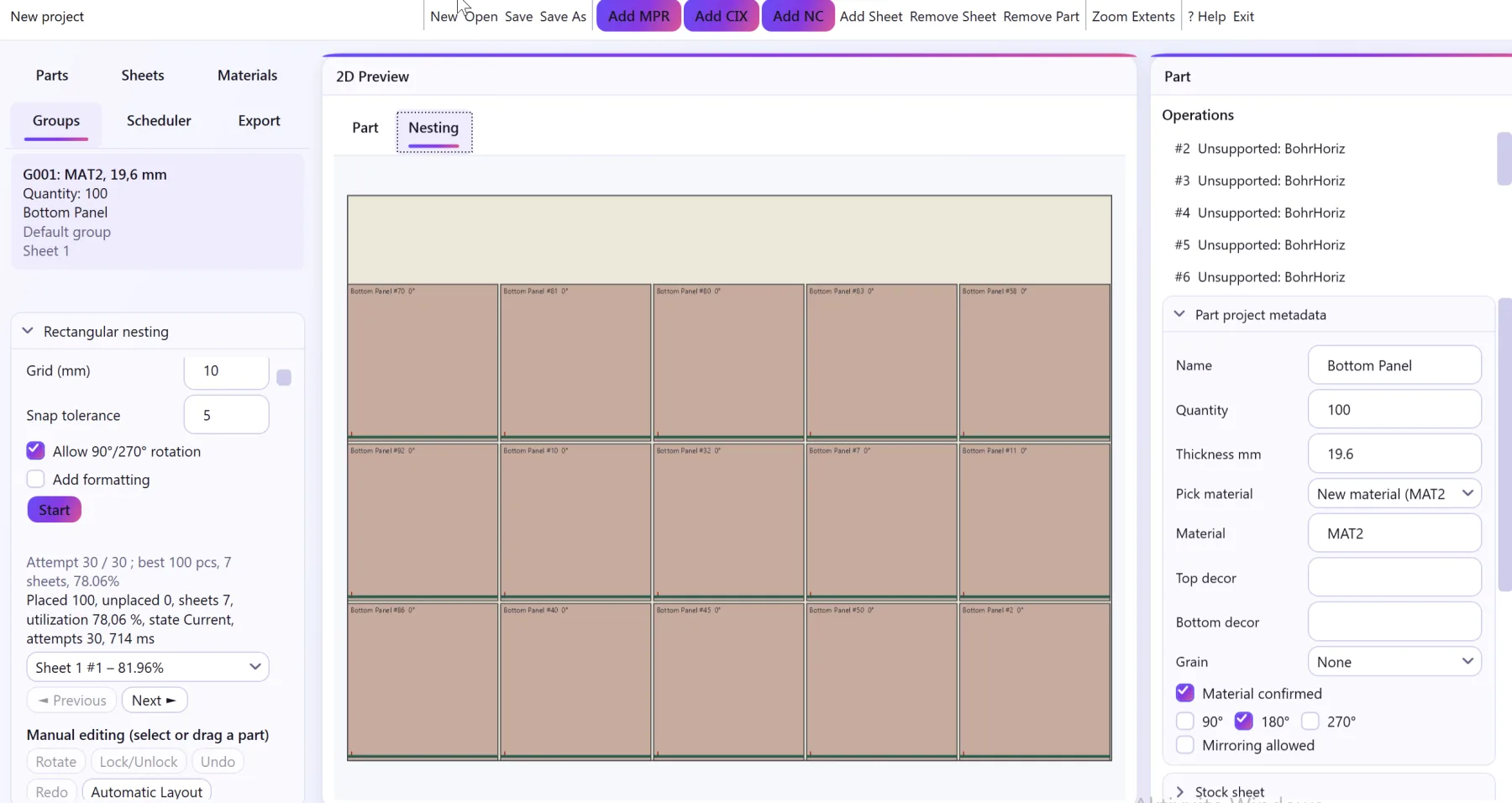Screen dimensions: 1512x803
Task: Click the Add MPR button
Action: 638,16
